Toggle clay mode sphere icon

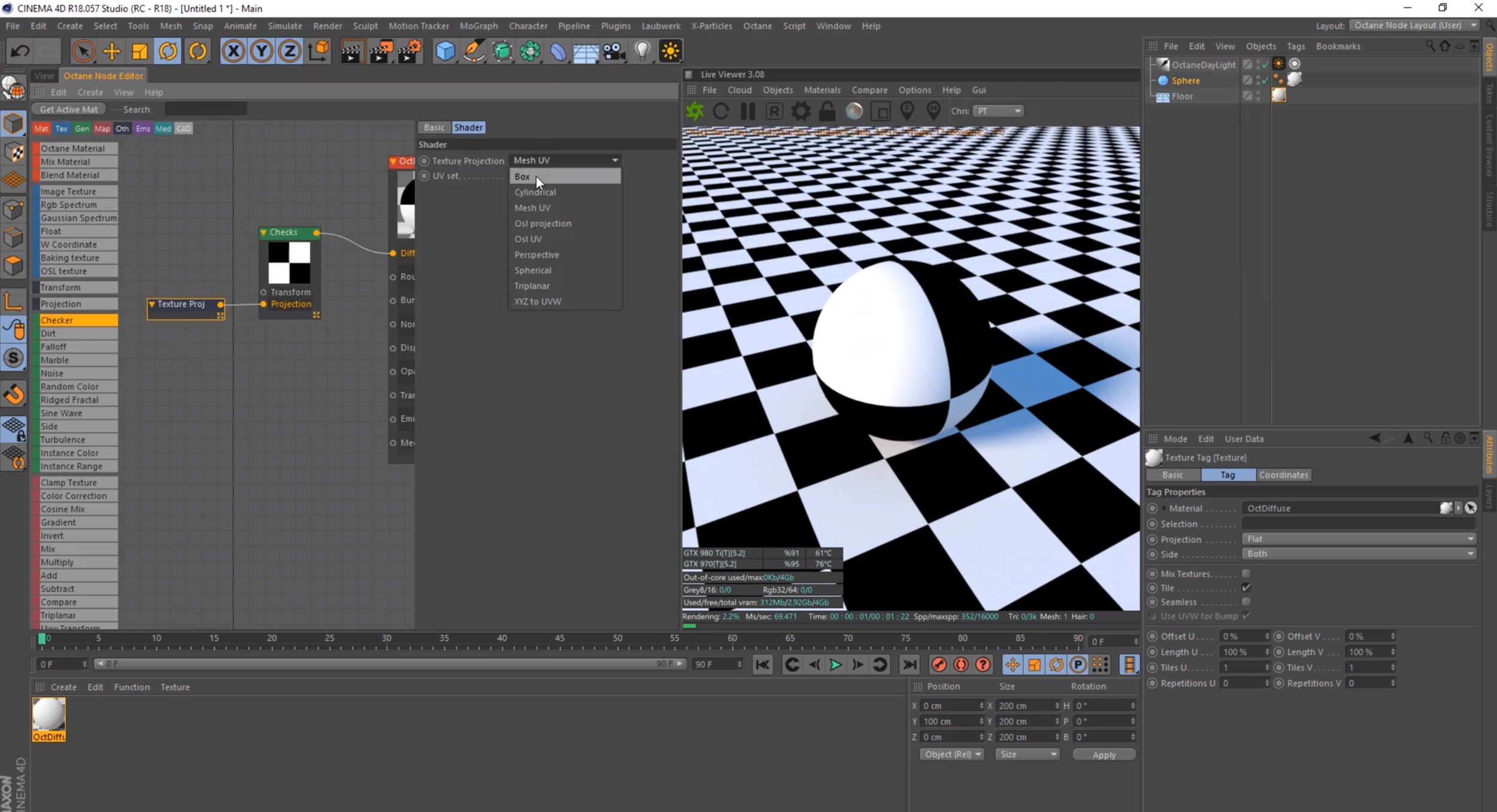pos(854,111)
